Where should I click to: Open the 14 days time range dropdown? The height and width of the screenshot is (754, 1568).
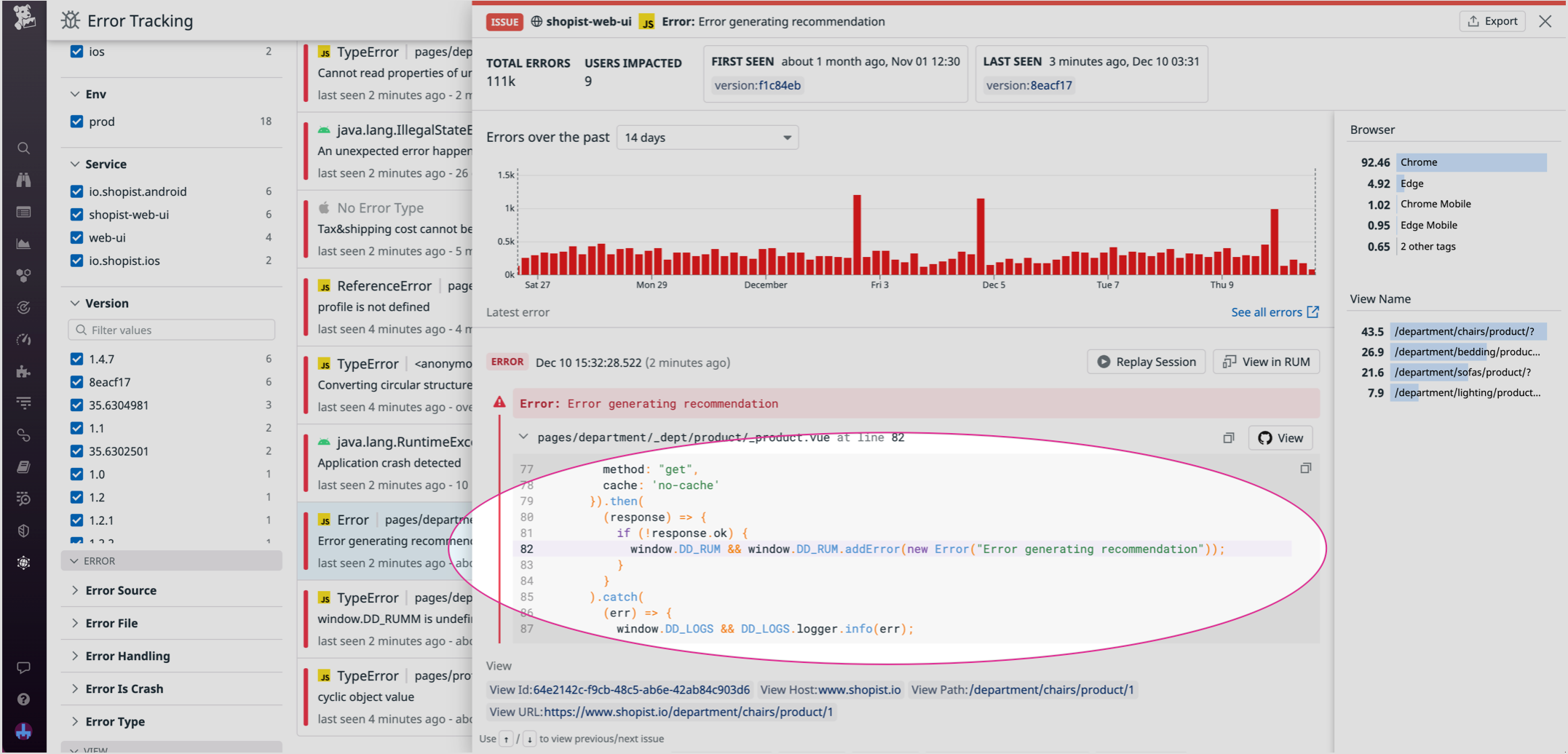[x=708, y=137]
